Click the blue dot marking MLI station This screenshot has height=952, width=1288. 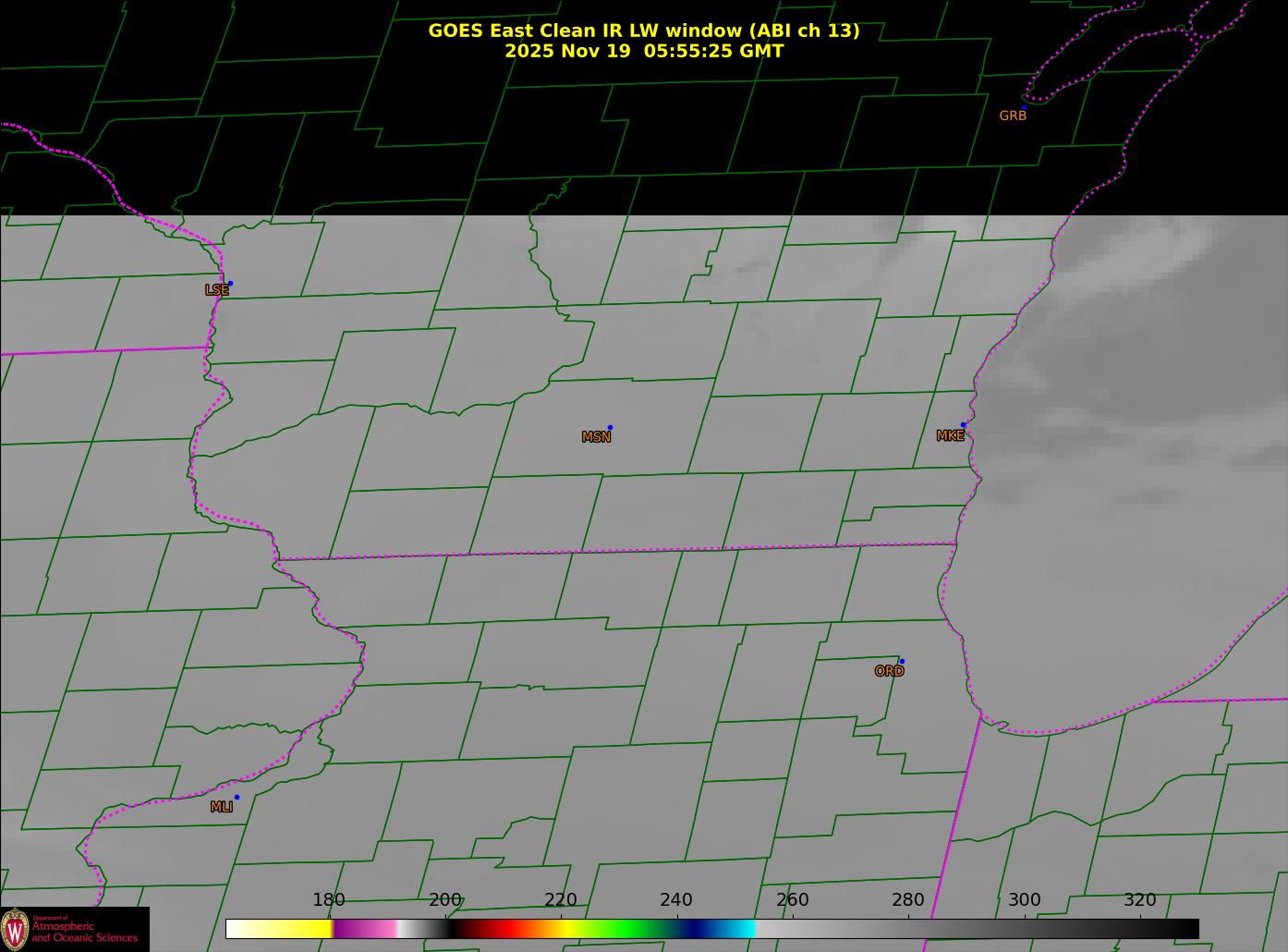tap(237, 798)
